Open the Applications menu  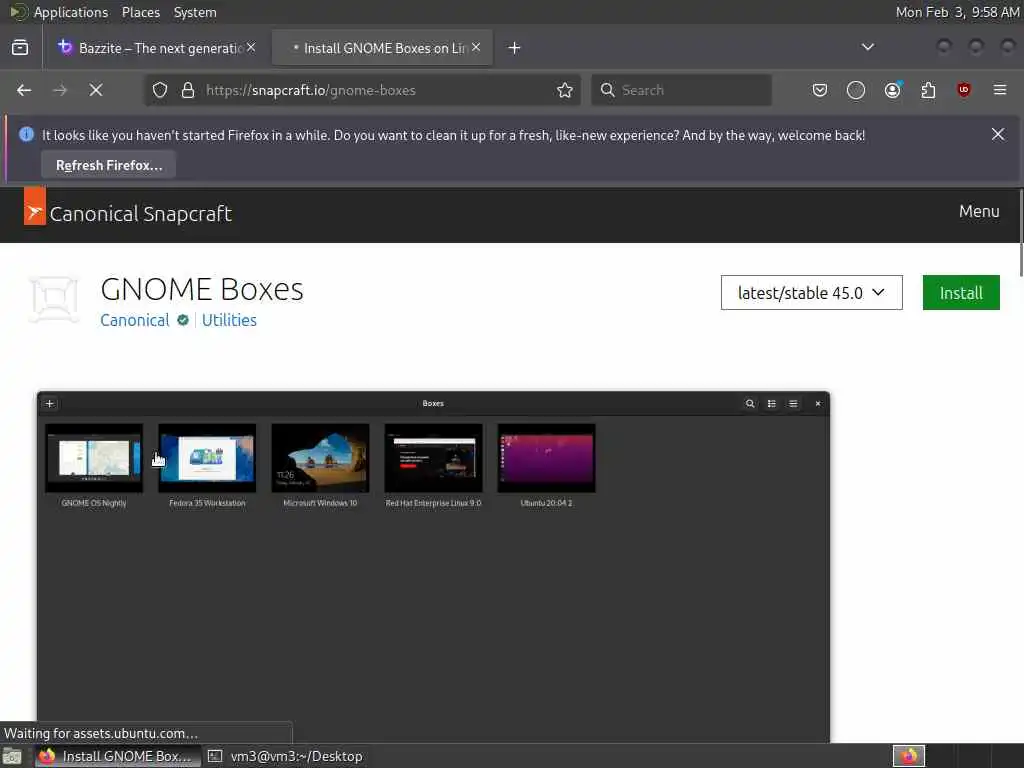click(x=71, y=12)
